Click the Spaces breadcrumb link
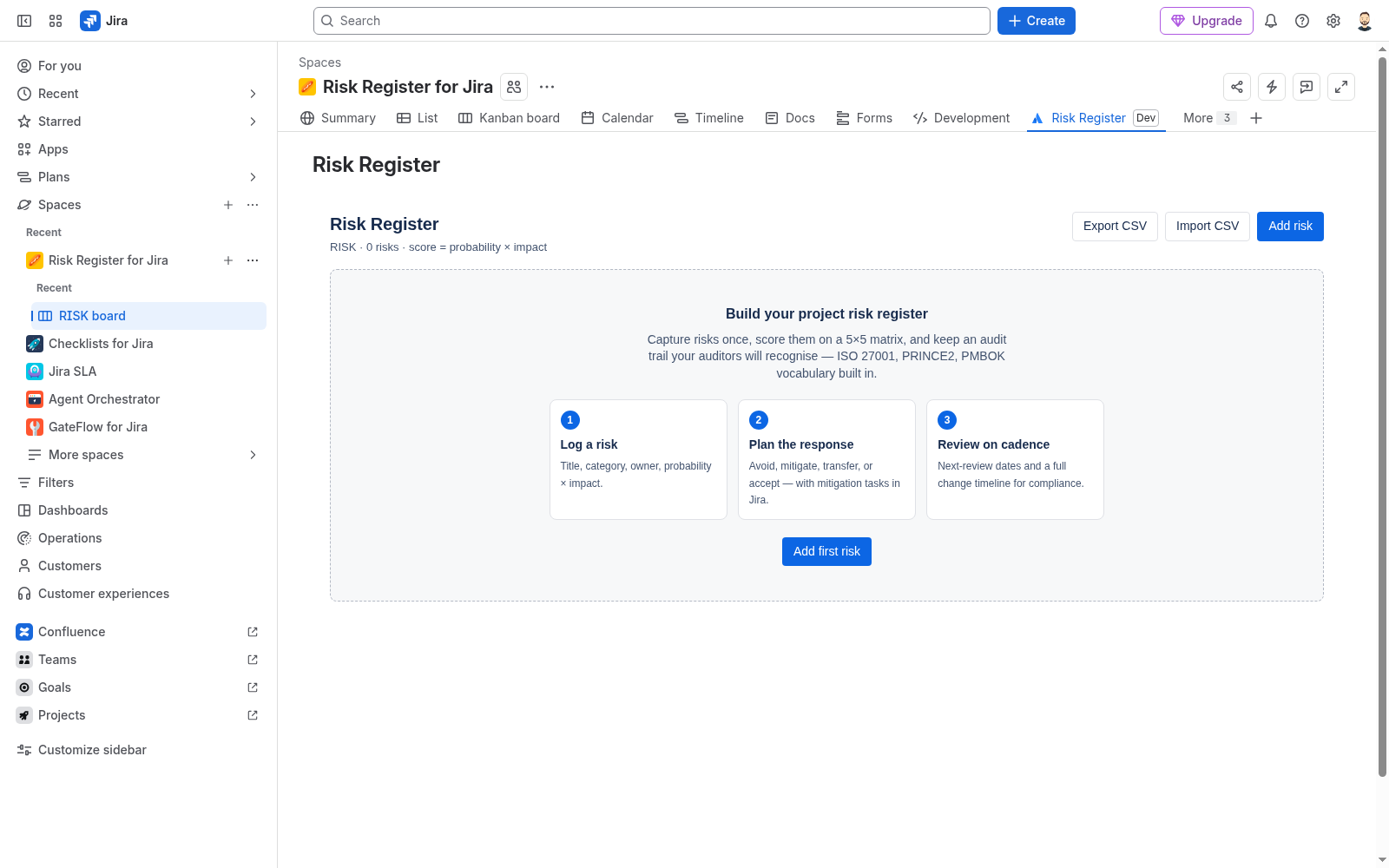1389x868 pixels. tap(319, 62)
